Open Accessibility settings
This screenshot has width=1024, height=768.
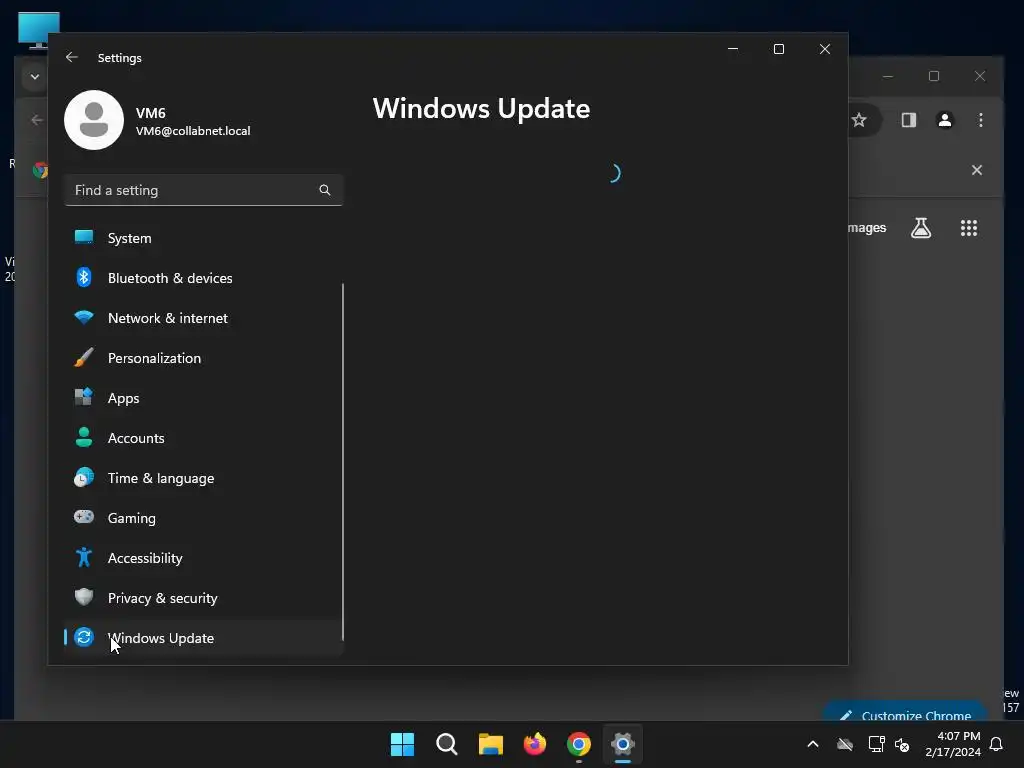tap(204, 558)
